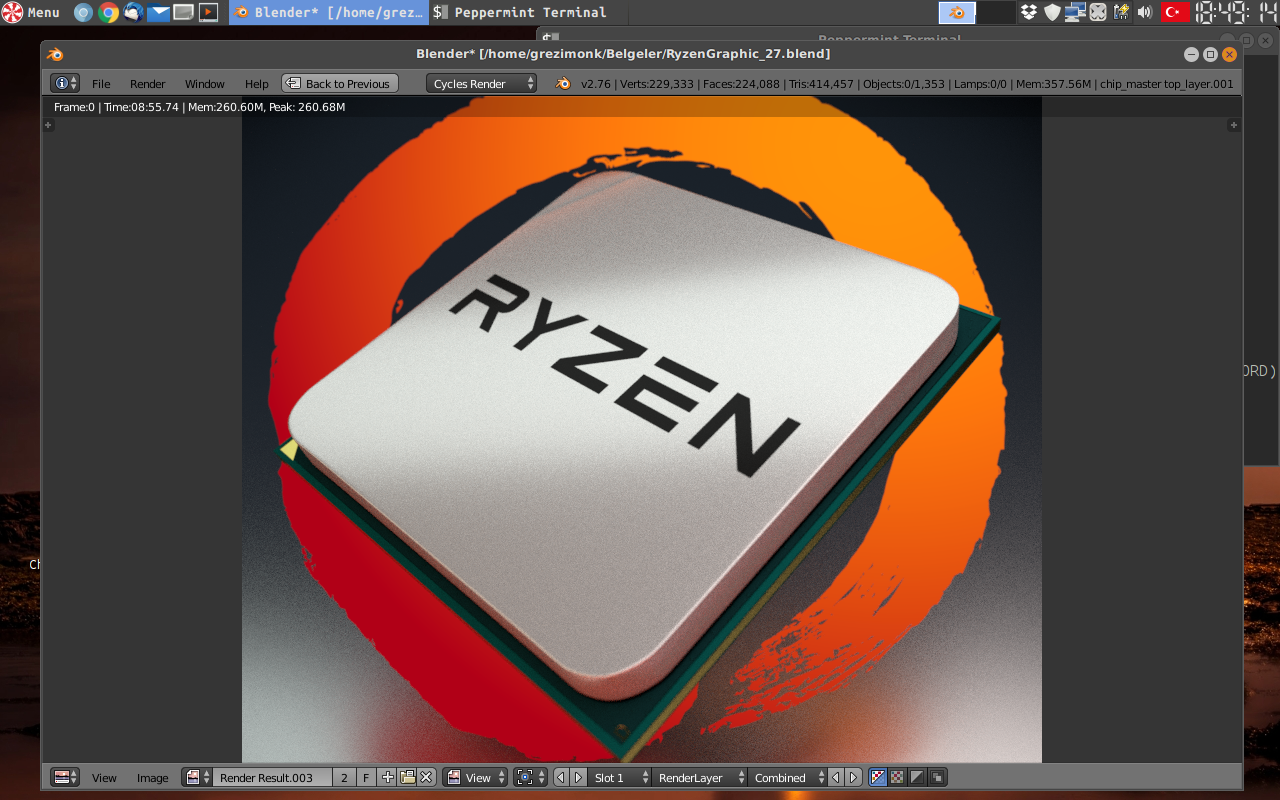Viewport: 1280px width, 800px height.
Task: Click the Tris:414,457 statistic text
Action: coord(822,84)
